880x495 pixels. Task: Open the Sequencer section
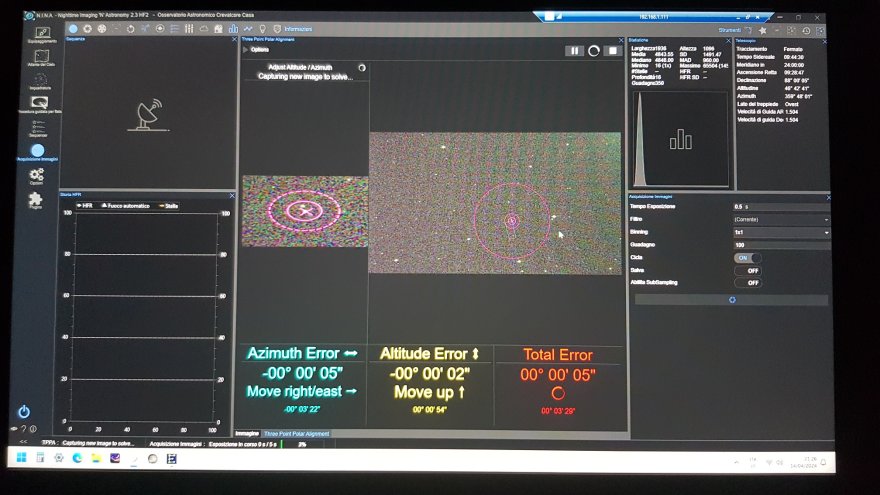click(x=38, y=126)
